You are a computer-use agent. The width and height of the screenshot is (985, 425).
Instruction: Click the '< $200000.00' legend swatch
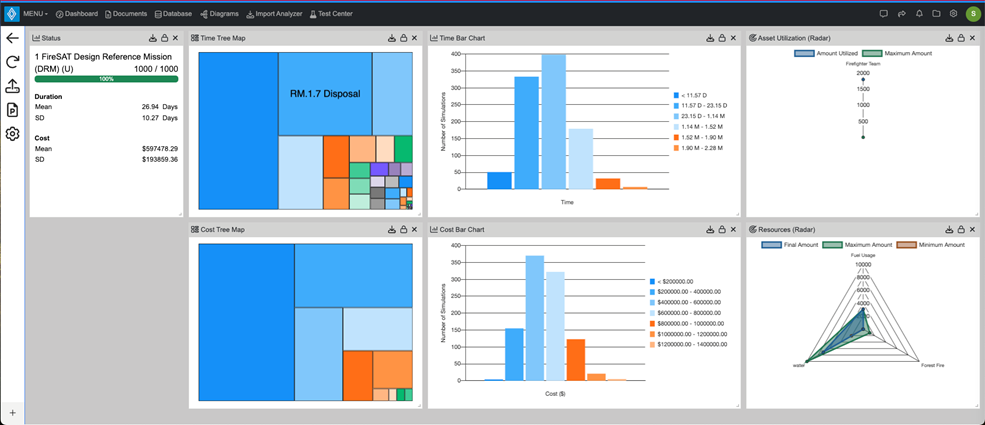[652, 282]
